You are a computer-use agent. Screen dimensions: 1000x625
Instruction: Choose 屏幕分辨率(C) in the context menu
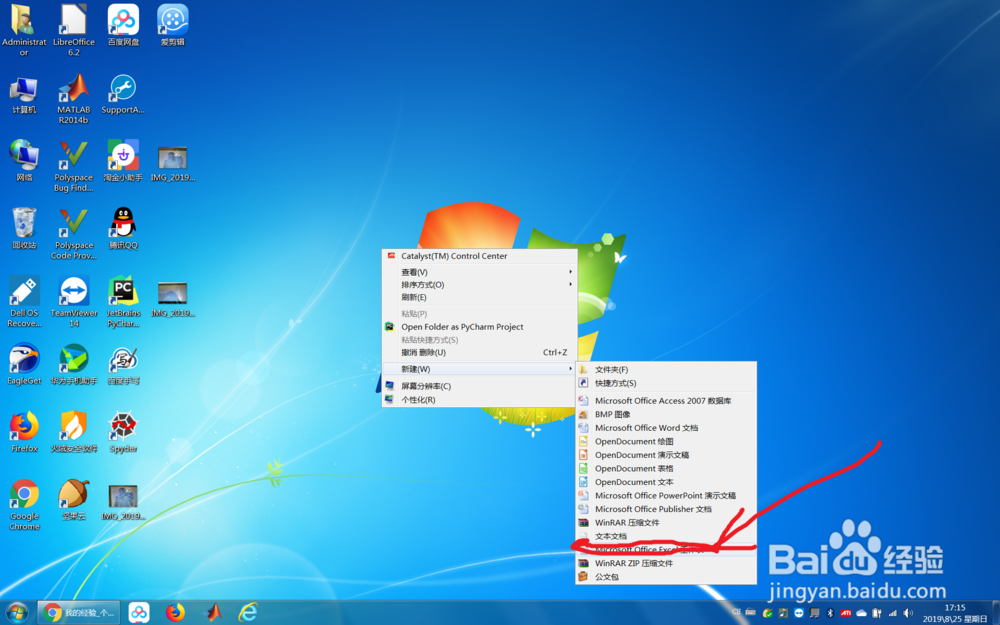479,386
